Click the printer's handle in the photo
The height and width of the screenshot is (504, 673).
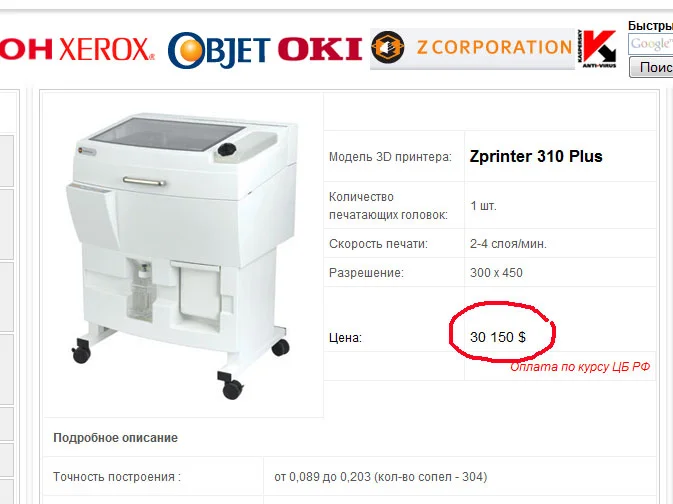point(144,181)
